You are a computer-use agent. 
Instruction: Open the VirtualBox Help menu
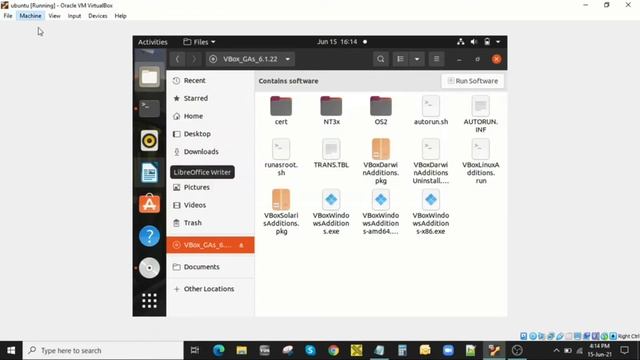pyautogui.click(x=120, y=16)
